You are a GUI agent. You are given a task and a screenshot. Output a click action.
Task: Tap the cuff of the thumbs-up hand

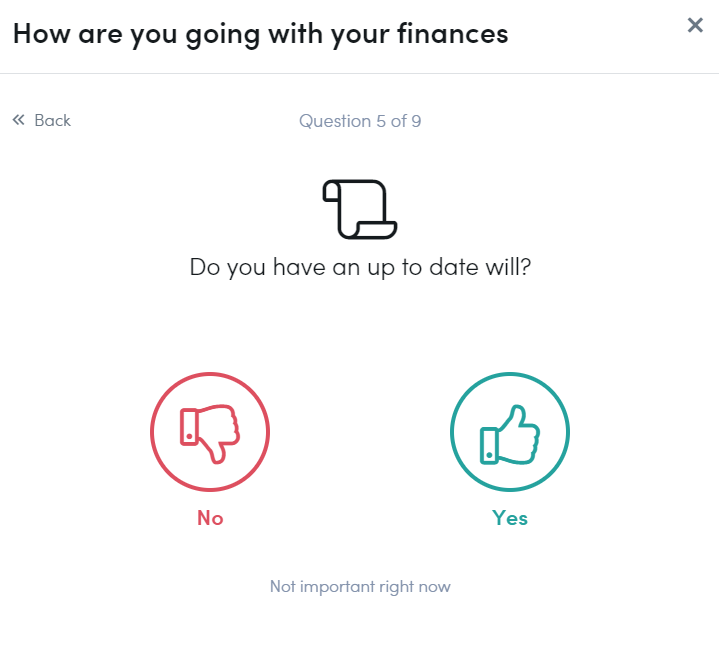[489, 446]
